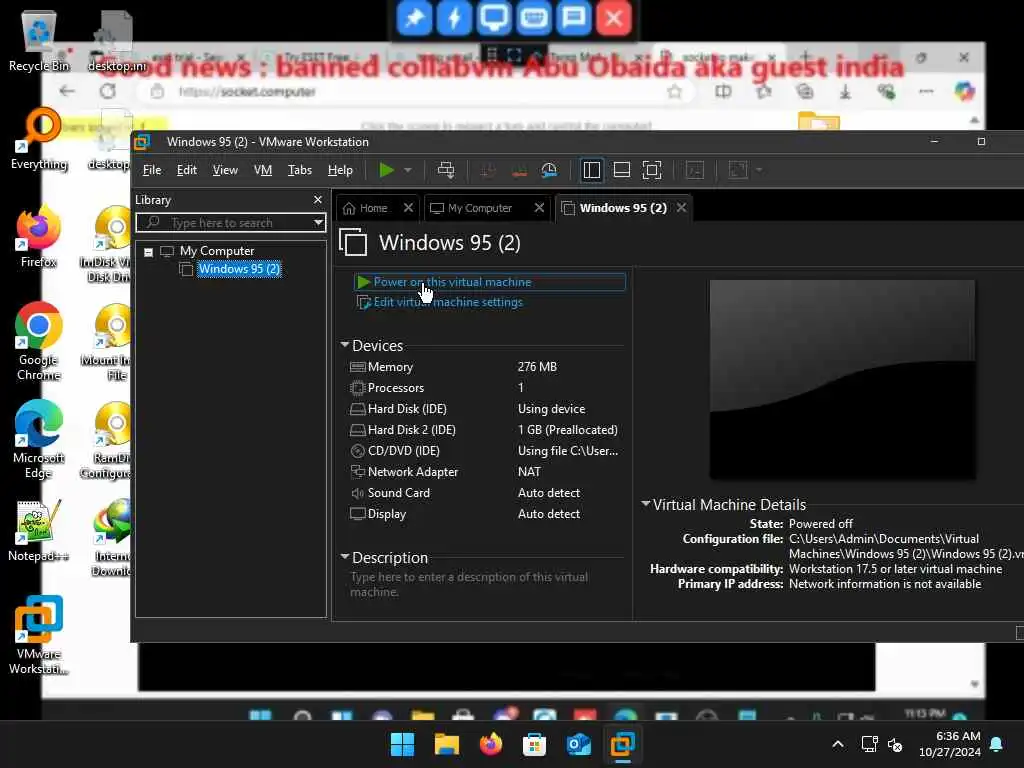Select the Hard Disk (IDE) device
This screenshot has height=768, width=1024.
(485, 409)
